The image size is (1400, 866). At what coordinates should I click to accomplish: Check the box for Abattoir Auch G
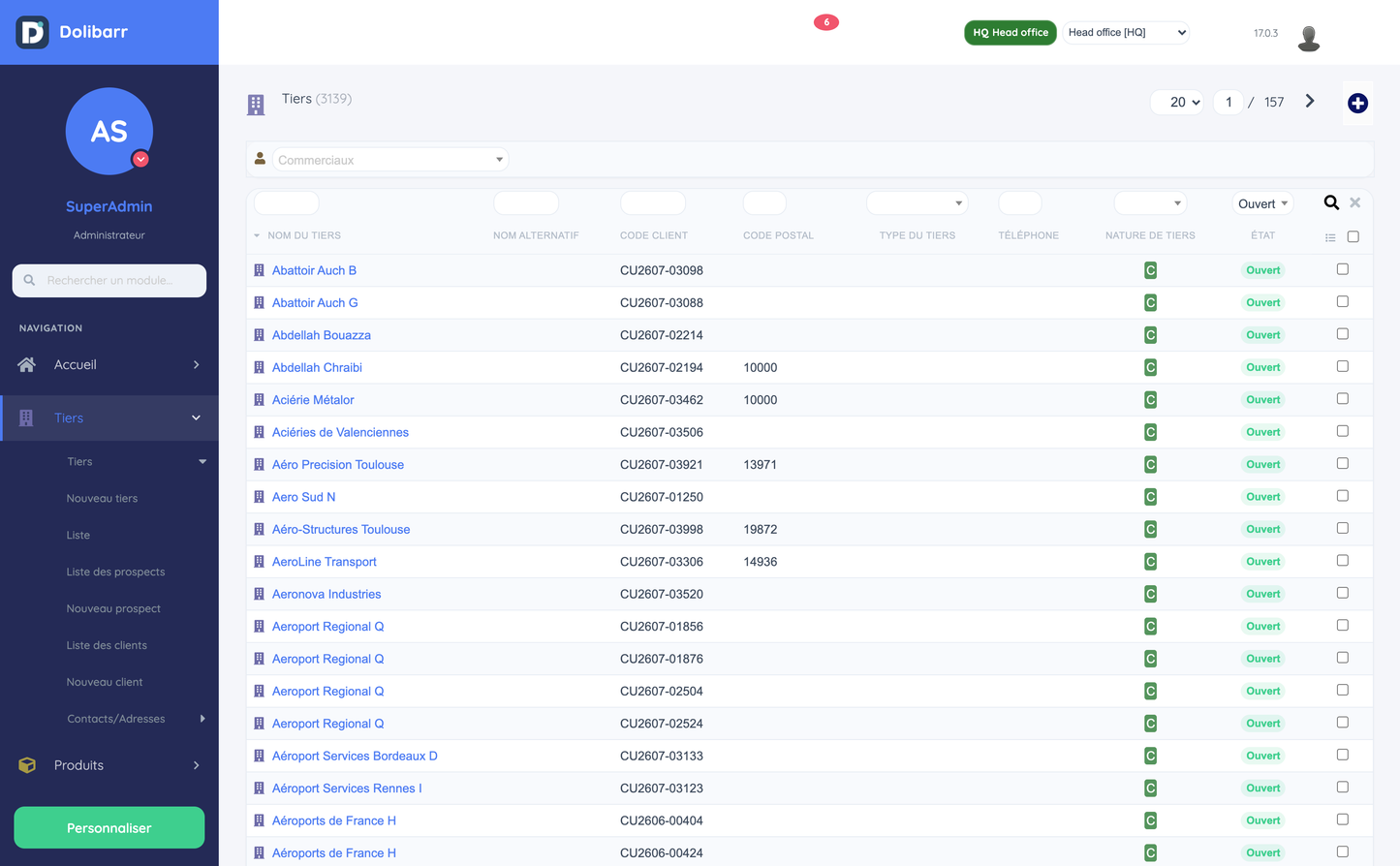pyautogui.click(x=1343, y=301)
